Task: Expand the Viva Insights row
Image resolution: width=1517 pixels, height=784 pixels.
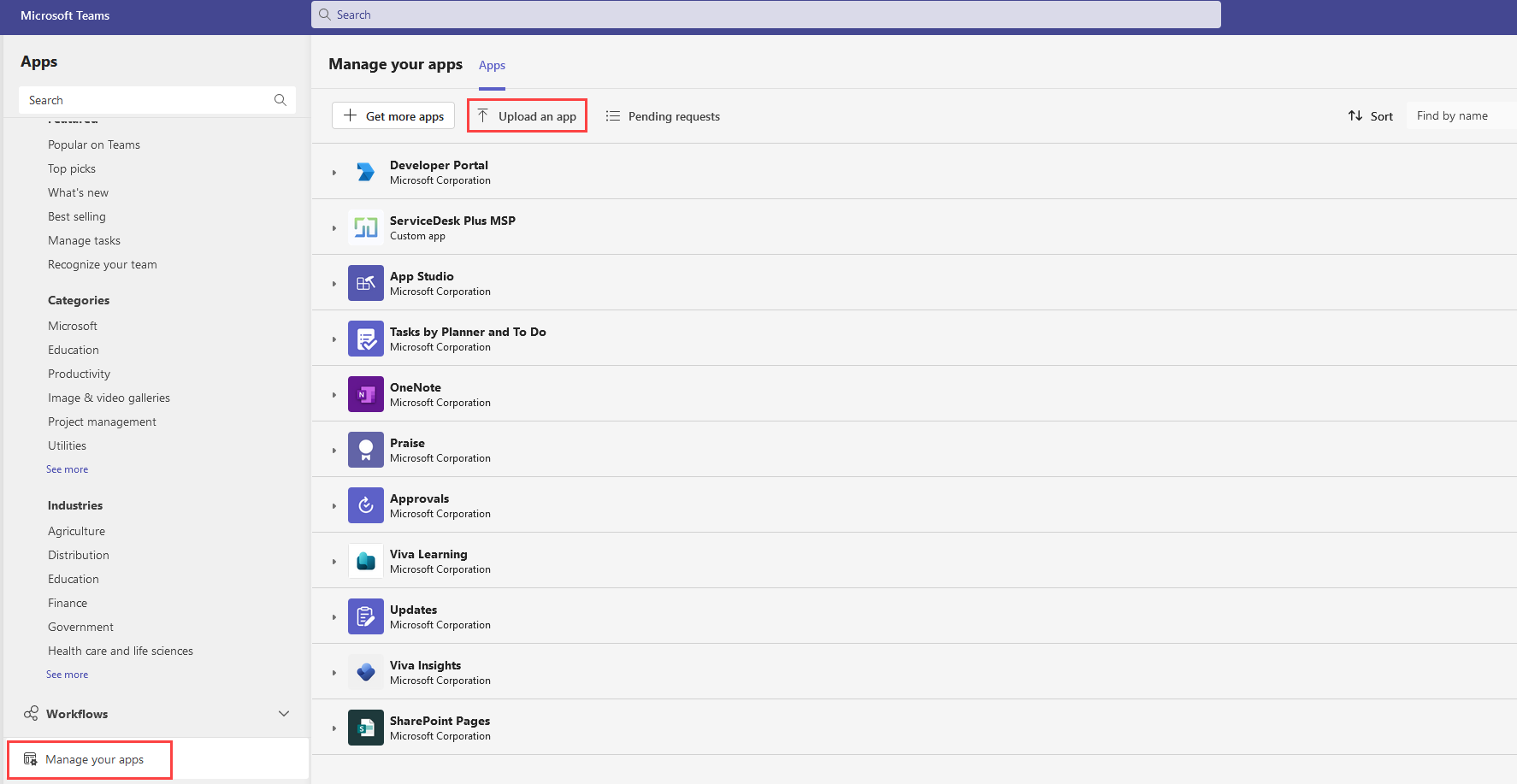Action: [334, 673]
